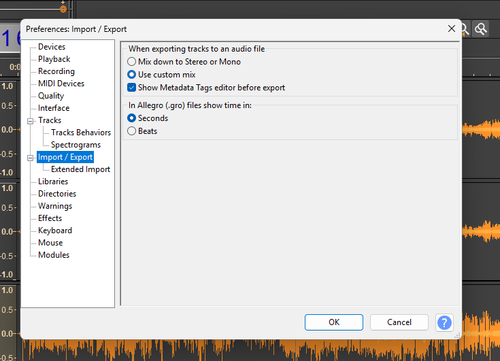Confirm preferences with OK button

click(x=334, y=322)
